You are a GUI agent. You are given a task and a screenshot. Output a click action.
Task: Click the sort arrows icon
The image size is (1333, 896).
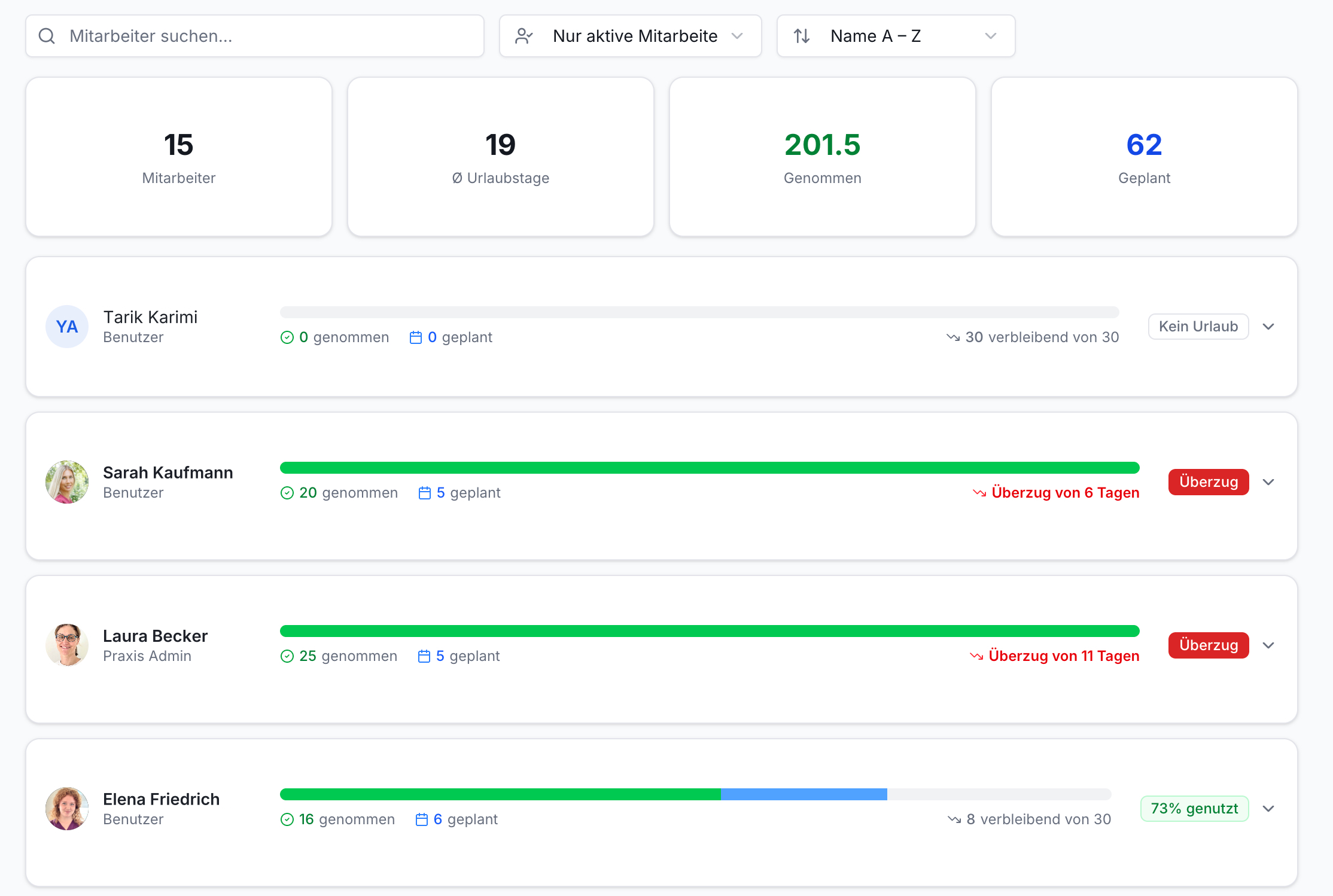pyautogui.click(x=802, y=36)
